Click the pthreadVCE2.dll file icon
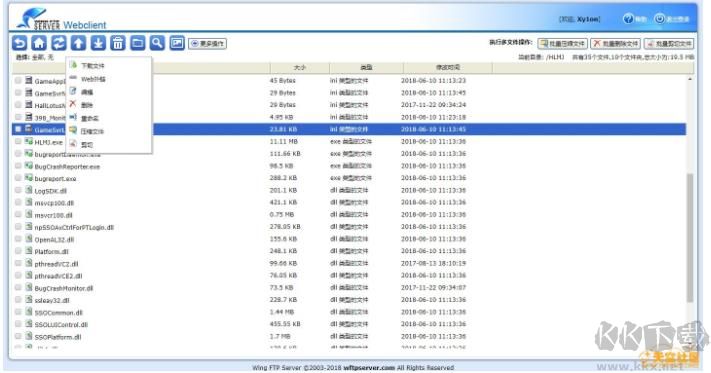This screenshot has width=711, height=373. (x=29, y=275)
